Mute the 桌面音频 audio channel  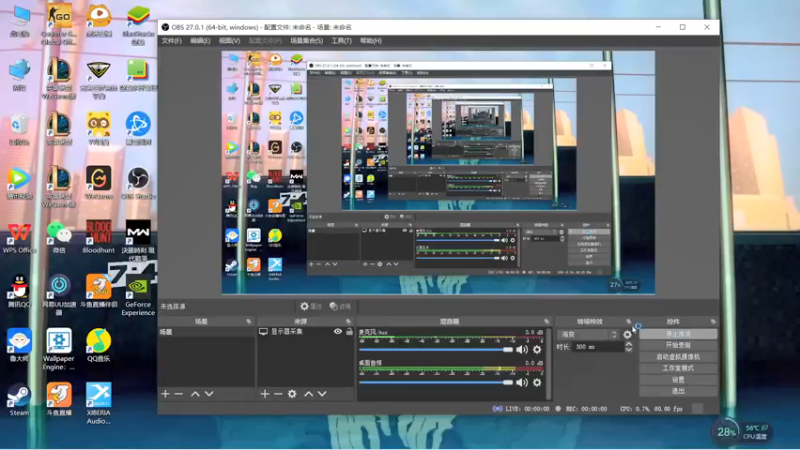click(x=521, y=382)
